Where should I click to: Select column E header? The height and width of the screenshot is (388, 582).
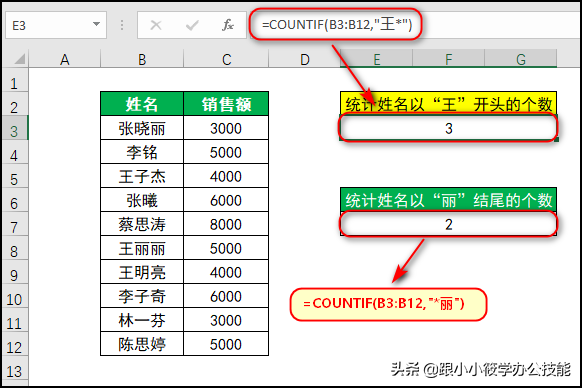coord(376,59)
